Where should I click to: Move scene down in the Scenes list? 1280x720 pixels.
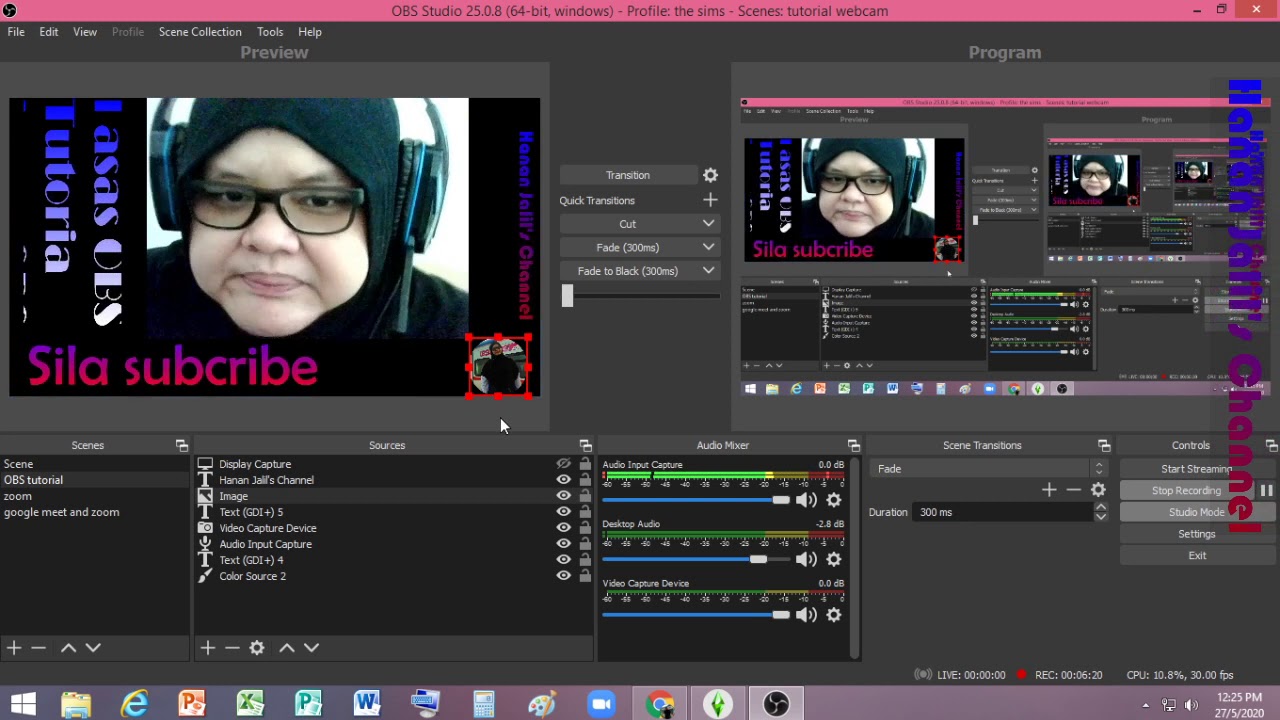tap(93, 648)
